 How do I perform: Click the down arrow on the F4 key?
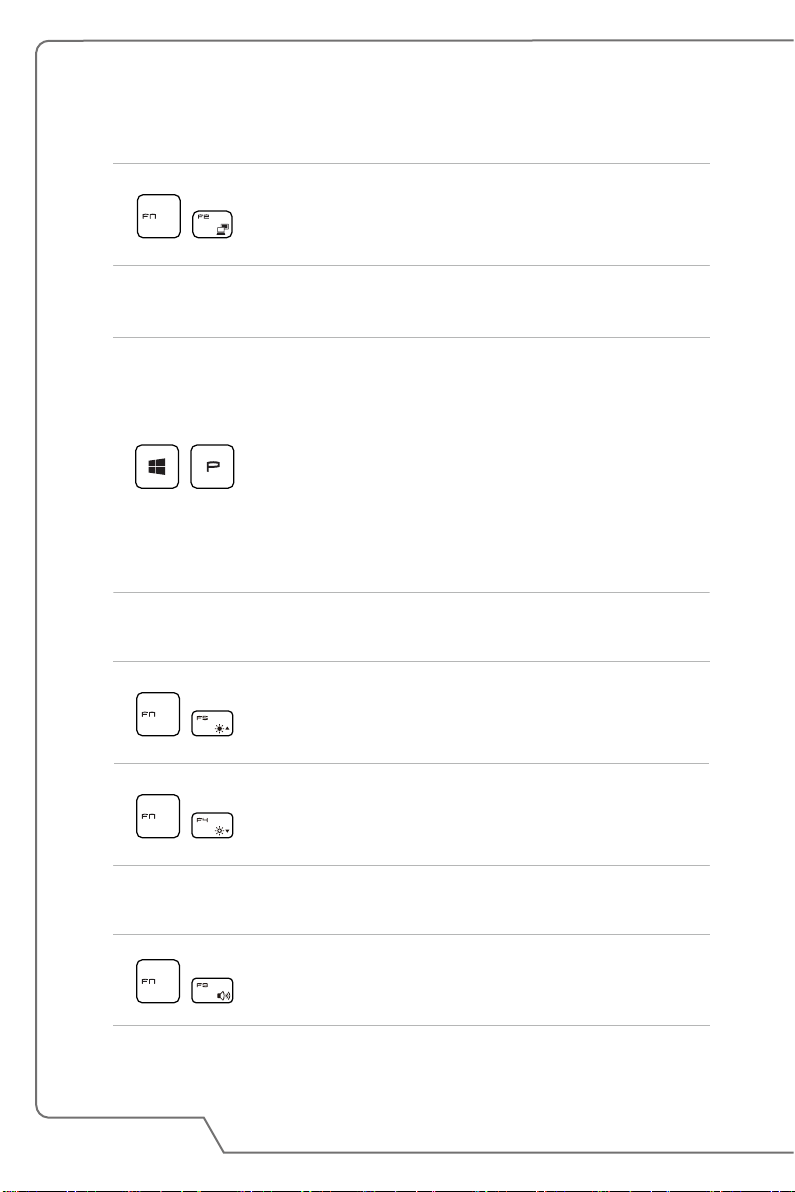click(x=227, y=831)
